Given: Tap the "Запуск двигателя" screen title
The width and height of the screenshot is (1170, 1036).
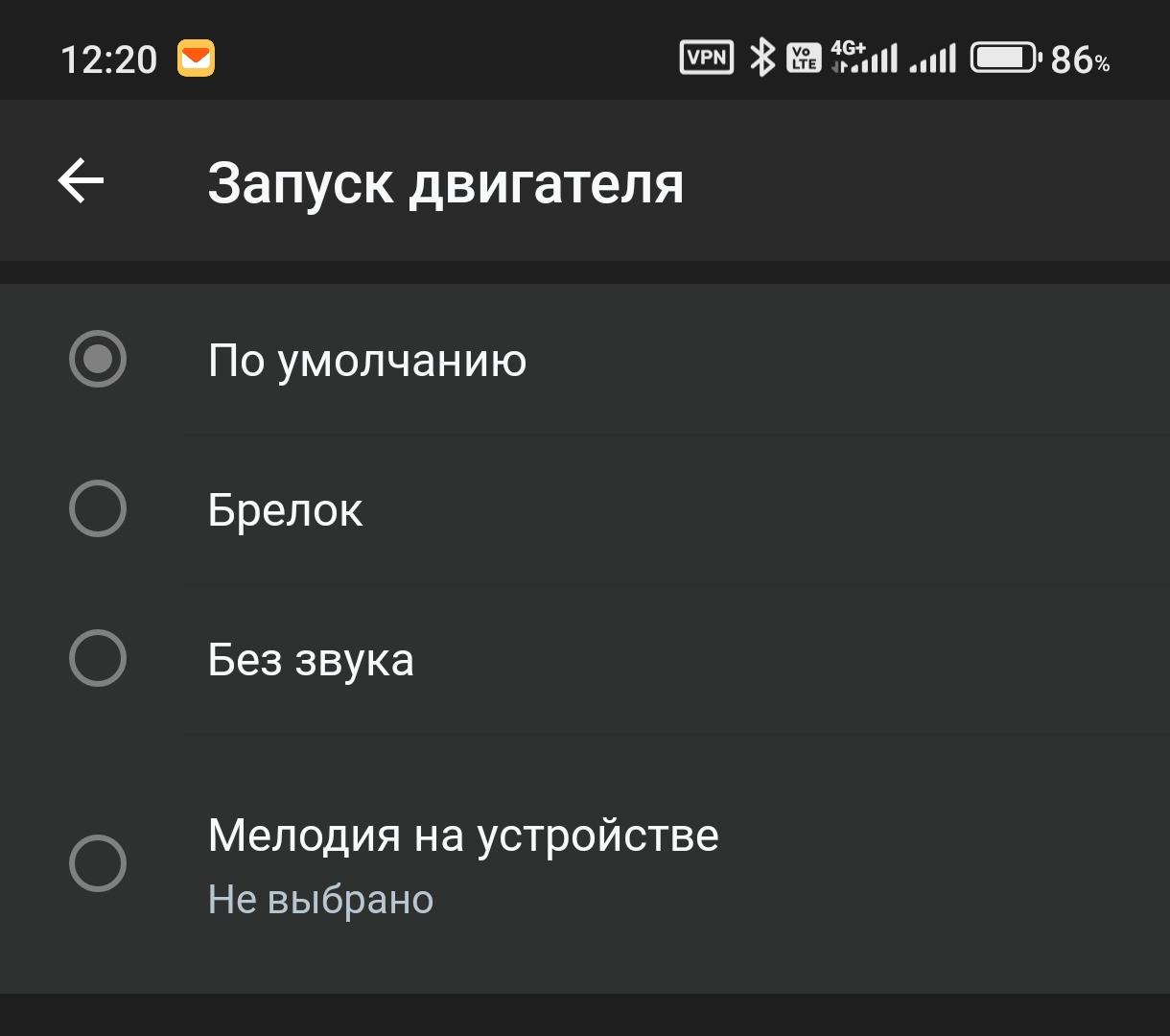Looking at the screenshot, I should coord(446,182).
